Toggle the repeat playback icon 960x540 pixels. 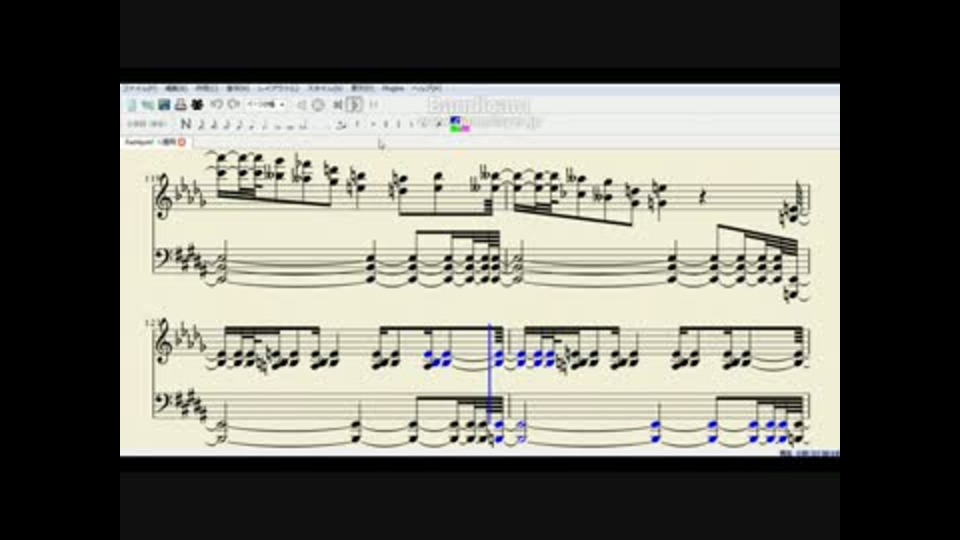coord(374,105)
